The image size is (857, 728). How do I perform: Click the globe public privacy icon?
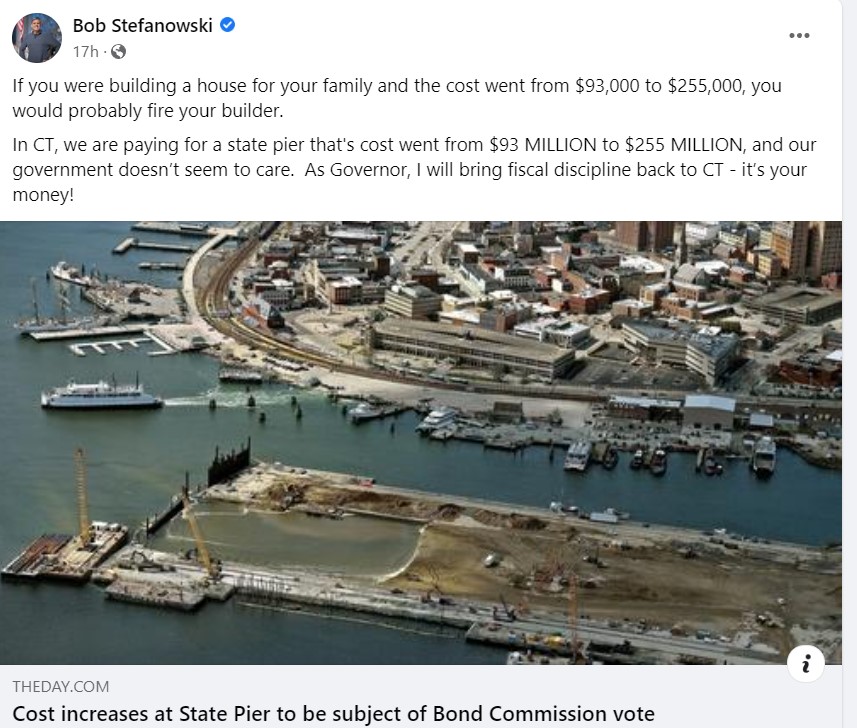[x=118, y=50]
